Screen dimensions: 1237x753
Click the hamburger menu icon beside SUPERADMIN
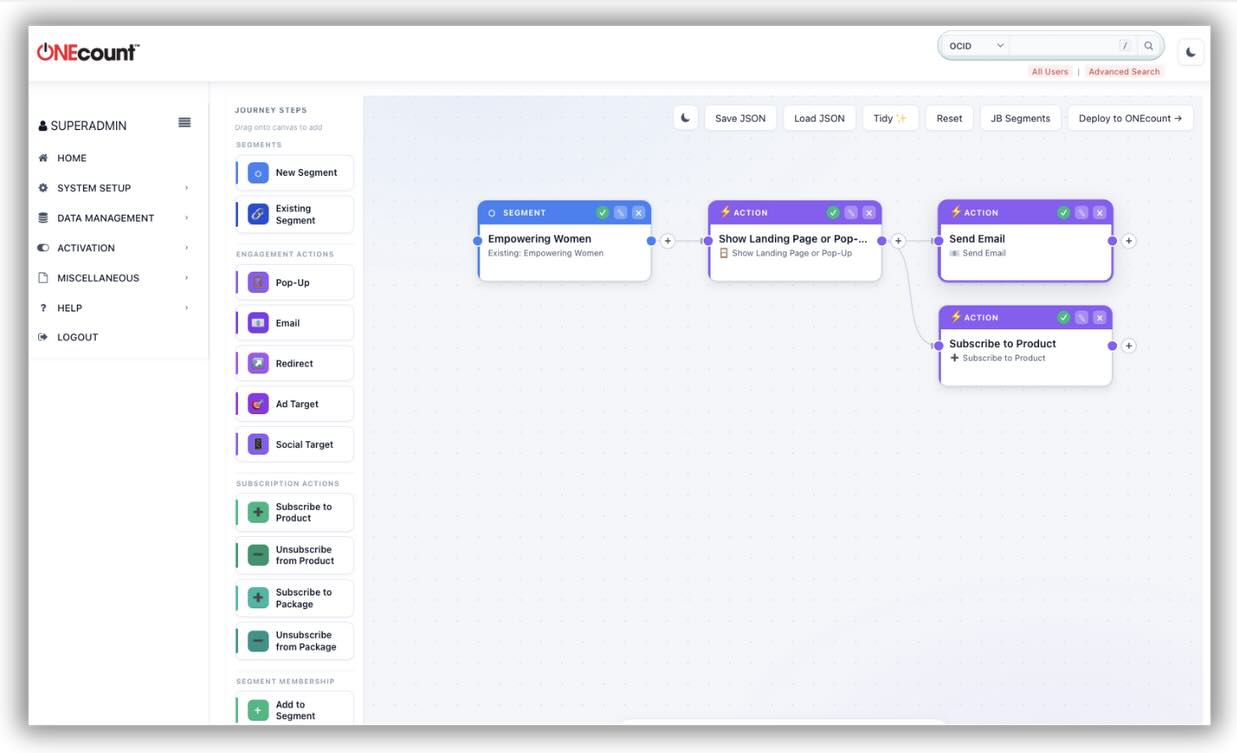pos(185,122)
